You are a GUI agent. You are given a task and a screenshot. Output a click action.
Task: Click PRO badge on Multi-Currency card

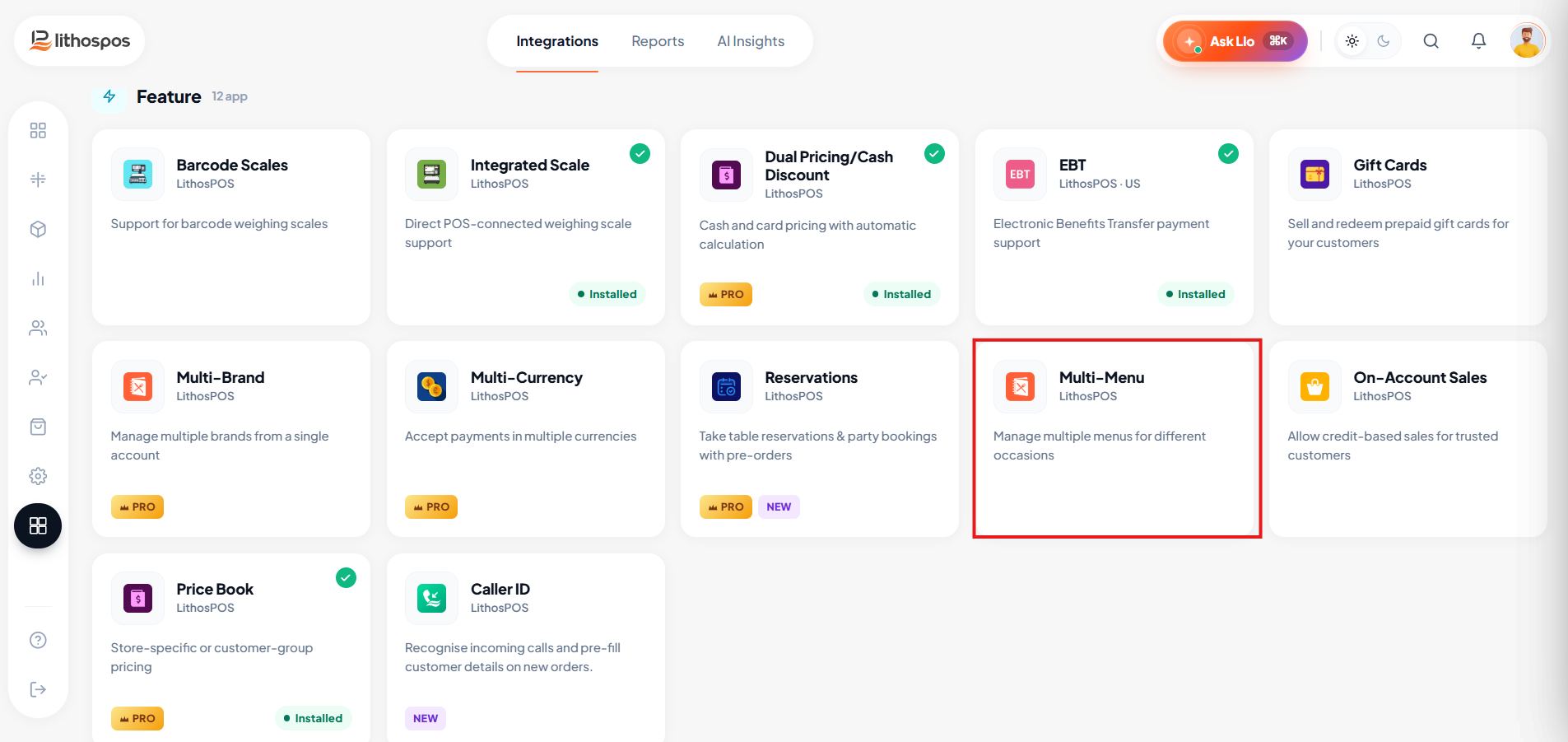[431, 506]
